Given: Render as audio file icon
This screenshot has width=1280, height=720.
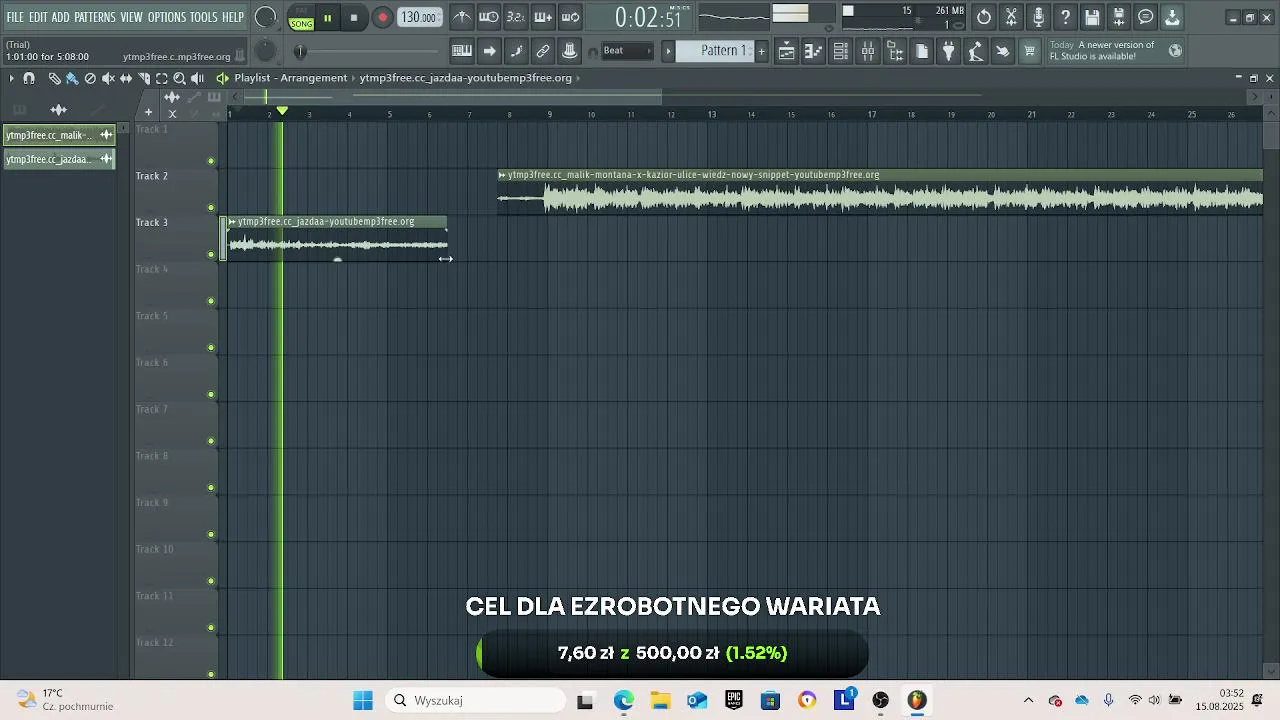Looking at the screenshot, I should coord(1119,17).
